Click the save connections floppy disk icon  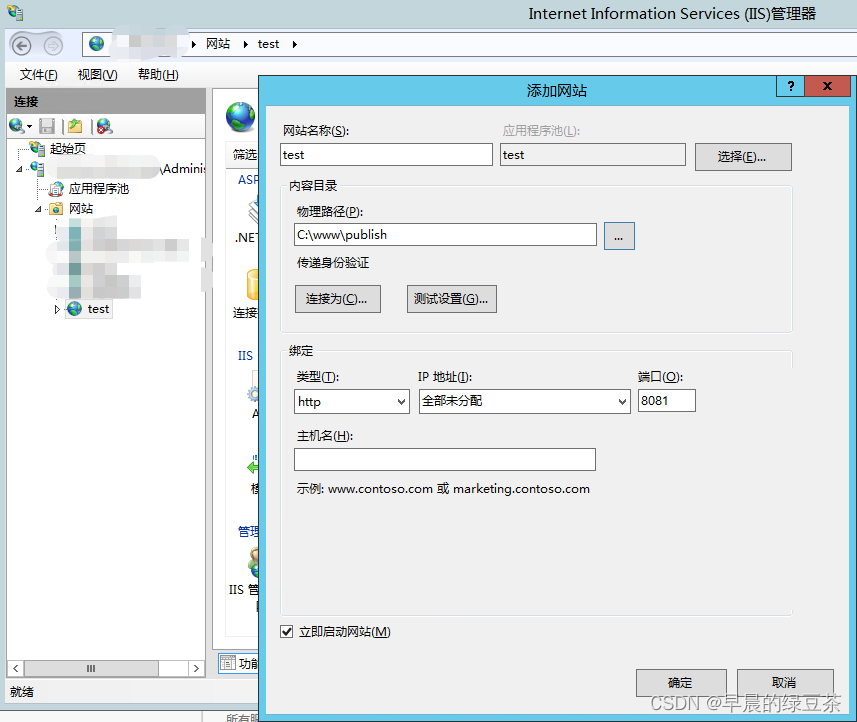click(x=46, y=126)
